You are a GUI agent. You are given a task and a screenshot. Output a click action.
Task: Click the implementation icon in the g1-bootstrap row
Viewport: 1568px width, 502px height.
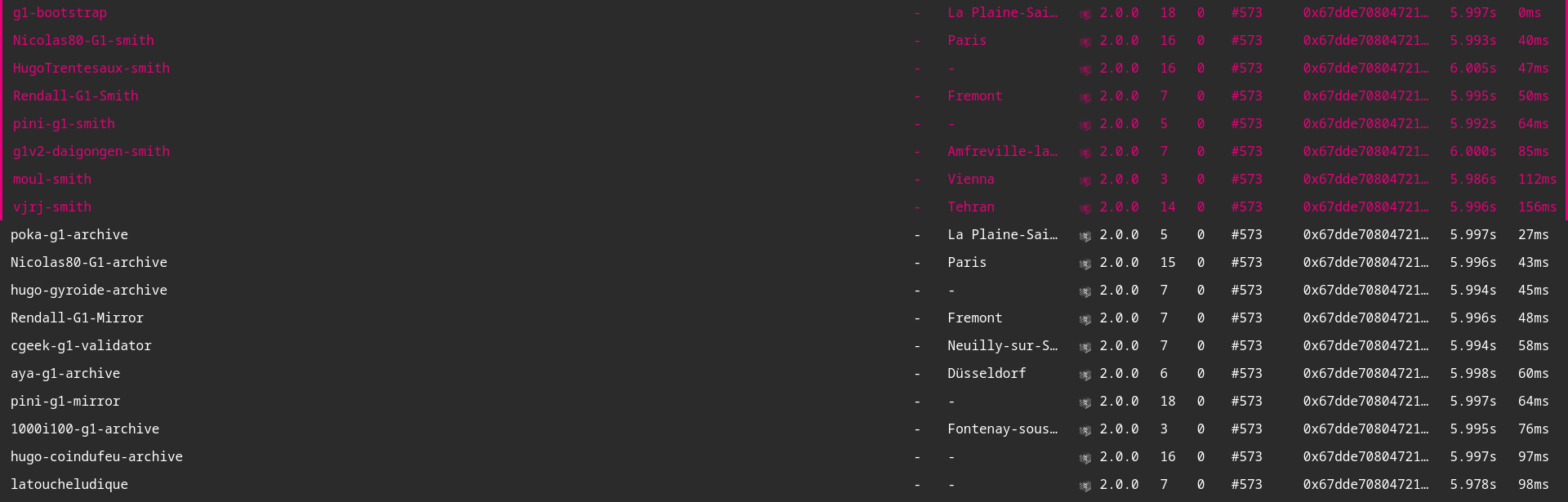[1085, 14]
